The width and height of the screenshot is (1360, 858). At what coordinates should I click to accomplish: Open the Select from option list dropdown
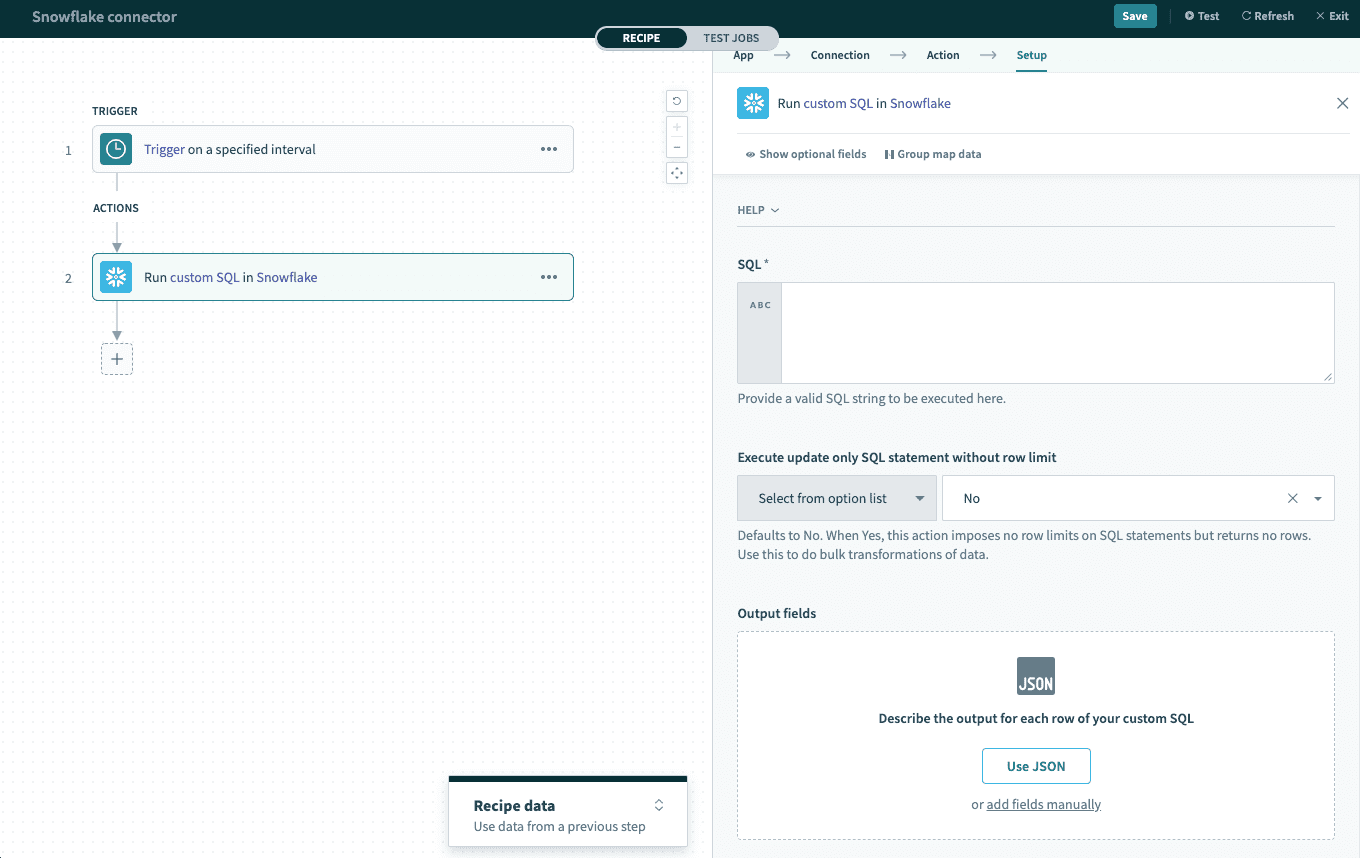836,497
